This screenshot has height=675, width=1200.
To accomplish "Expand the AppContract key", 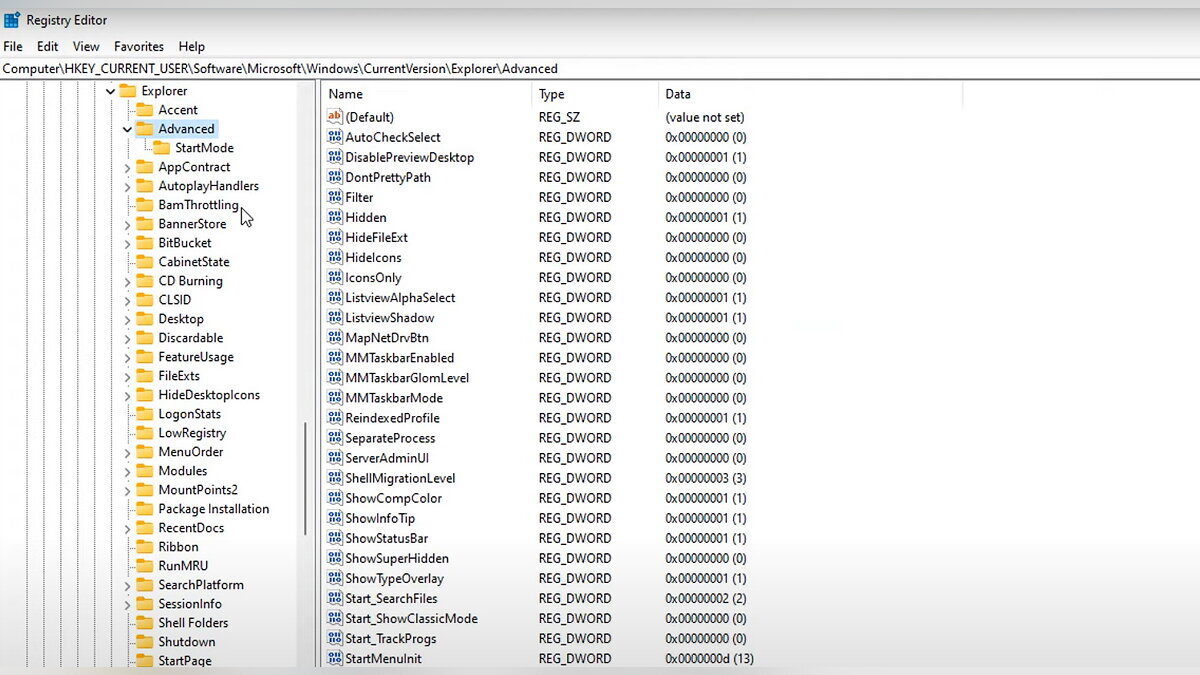I will coord(127,166).
